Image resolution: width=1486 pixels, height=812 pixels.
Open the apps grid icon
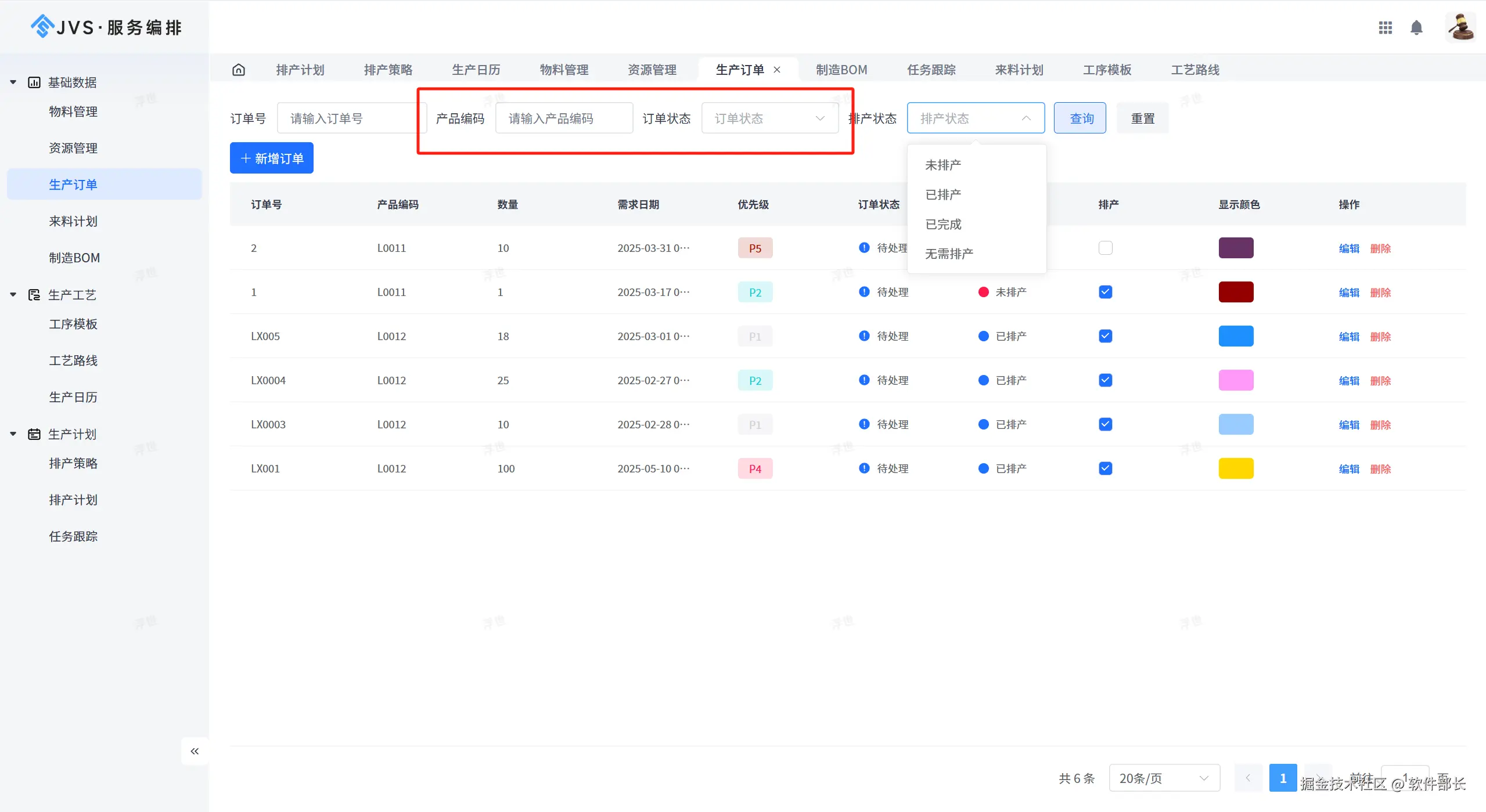1385,27
